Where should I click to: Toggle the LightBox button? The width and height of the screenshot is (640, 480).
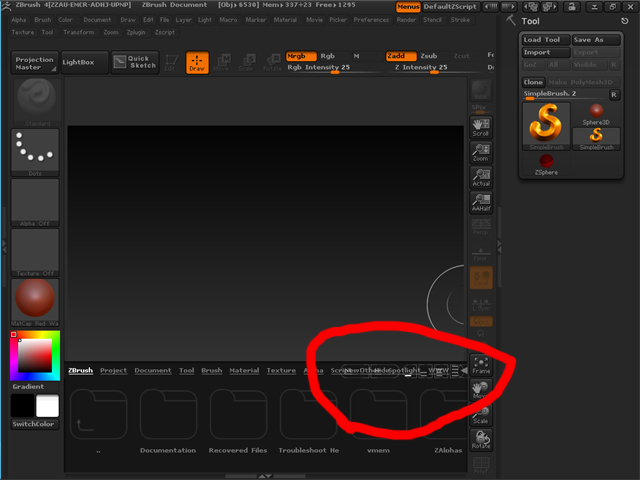pyautogui.click(x=84, y=62)
